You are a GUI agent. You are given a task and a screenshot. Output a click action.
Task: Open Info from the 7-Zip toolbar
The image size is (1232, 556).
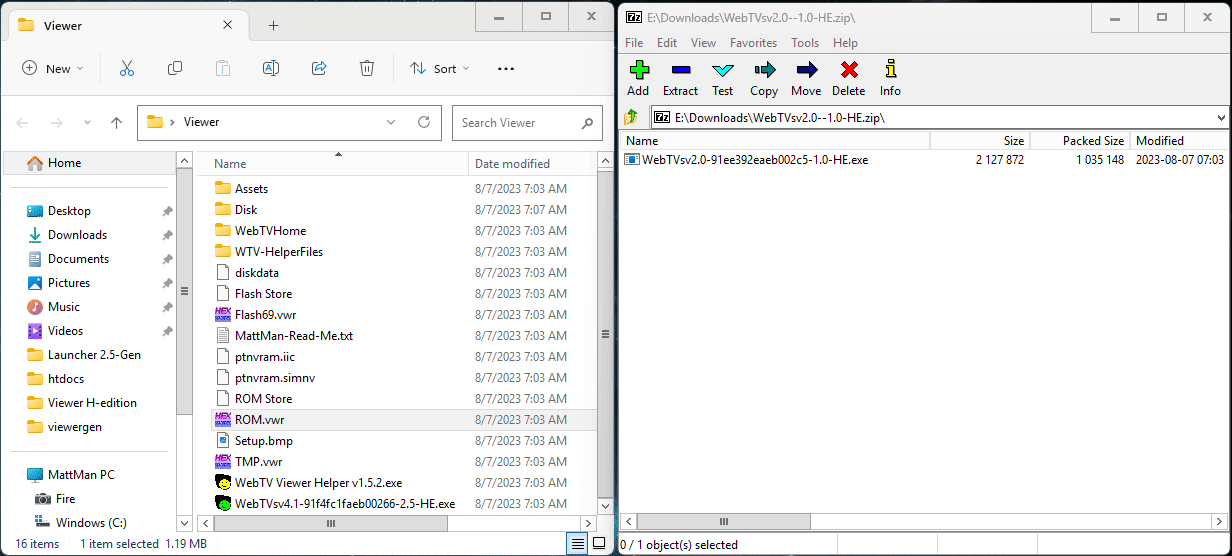pos(890,78)
